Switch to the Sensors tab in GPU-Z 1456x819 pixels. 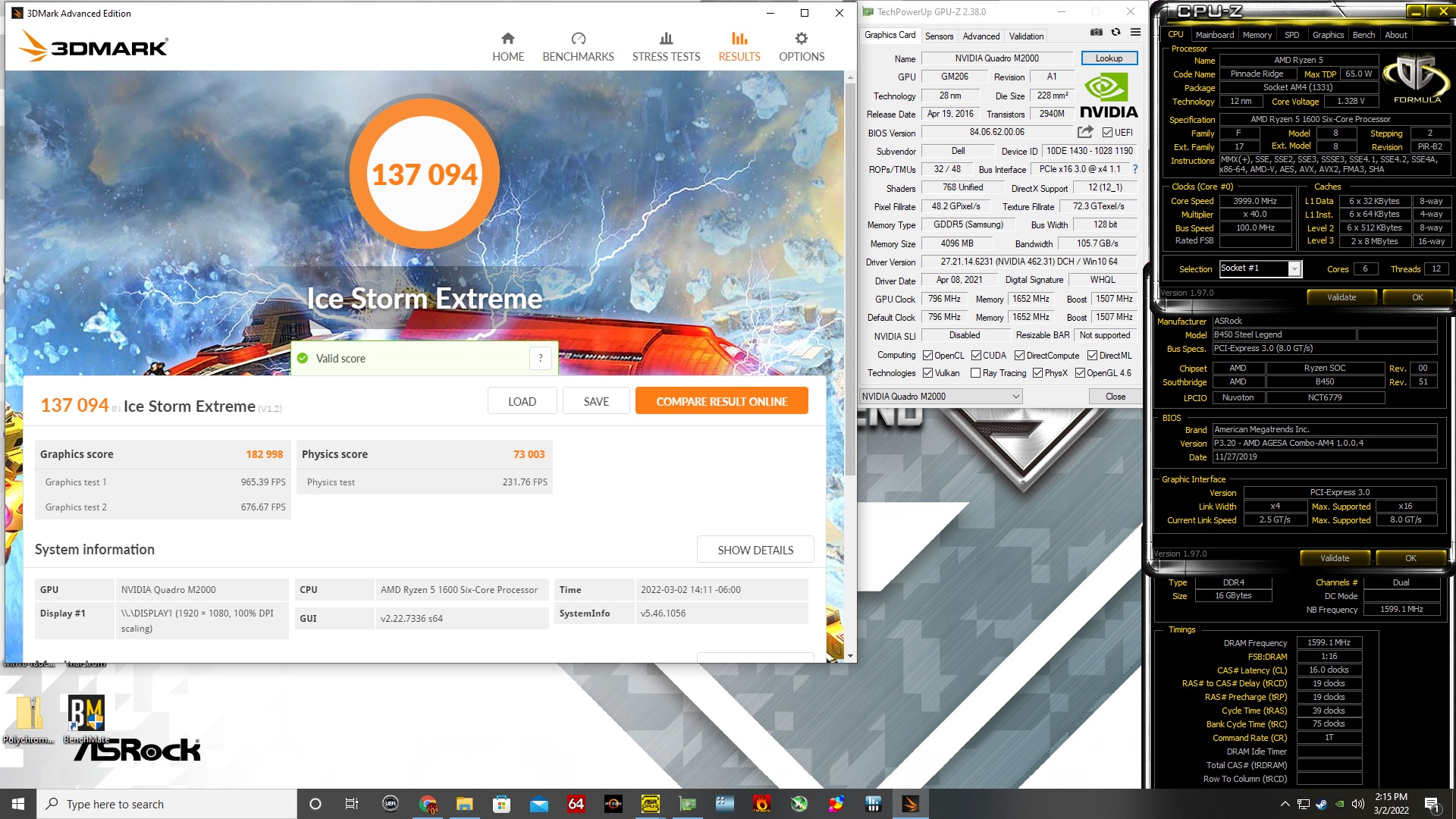click(939, 36)
